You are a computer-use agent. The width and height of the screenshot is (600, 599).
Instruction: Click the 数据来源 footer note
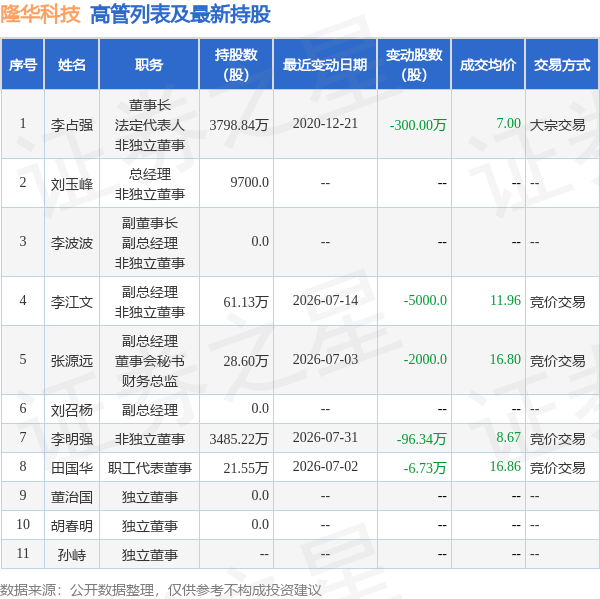(x=160, y=590)
